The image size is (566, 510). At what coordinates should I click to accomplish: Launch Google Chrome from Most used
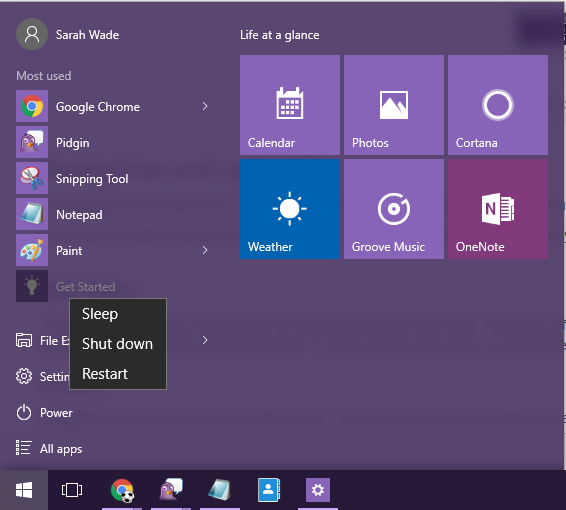[113, 106]
